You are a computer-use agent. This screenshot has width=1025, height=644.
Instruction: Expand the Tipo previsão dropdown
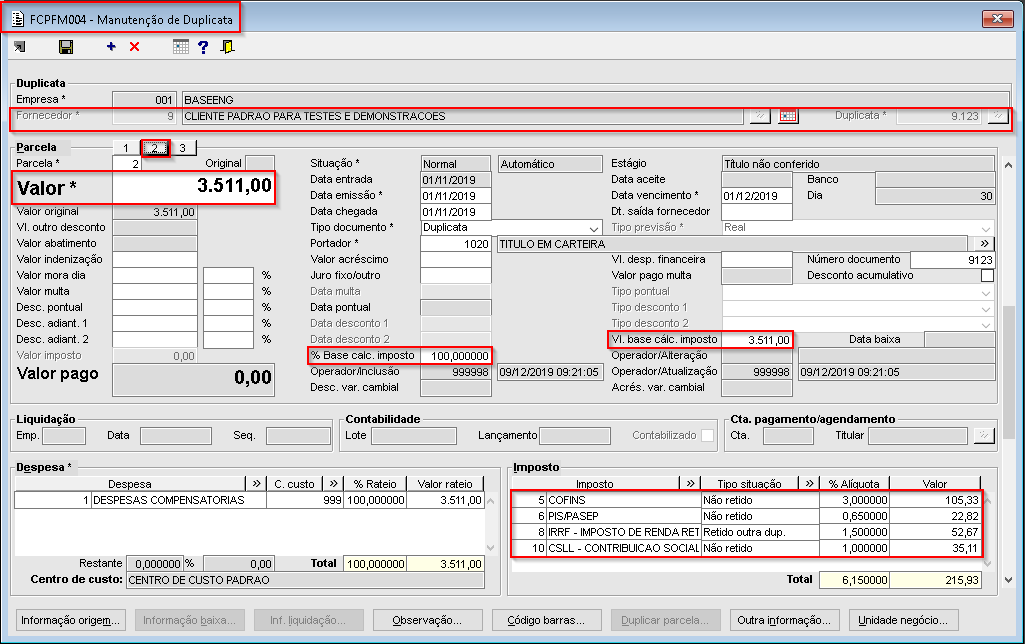click(x=985, y=228)
